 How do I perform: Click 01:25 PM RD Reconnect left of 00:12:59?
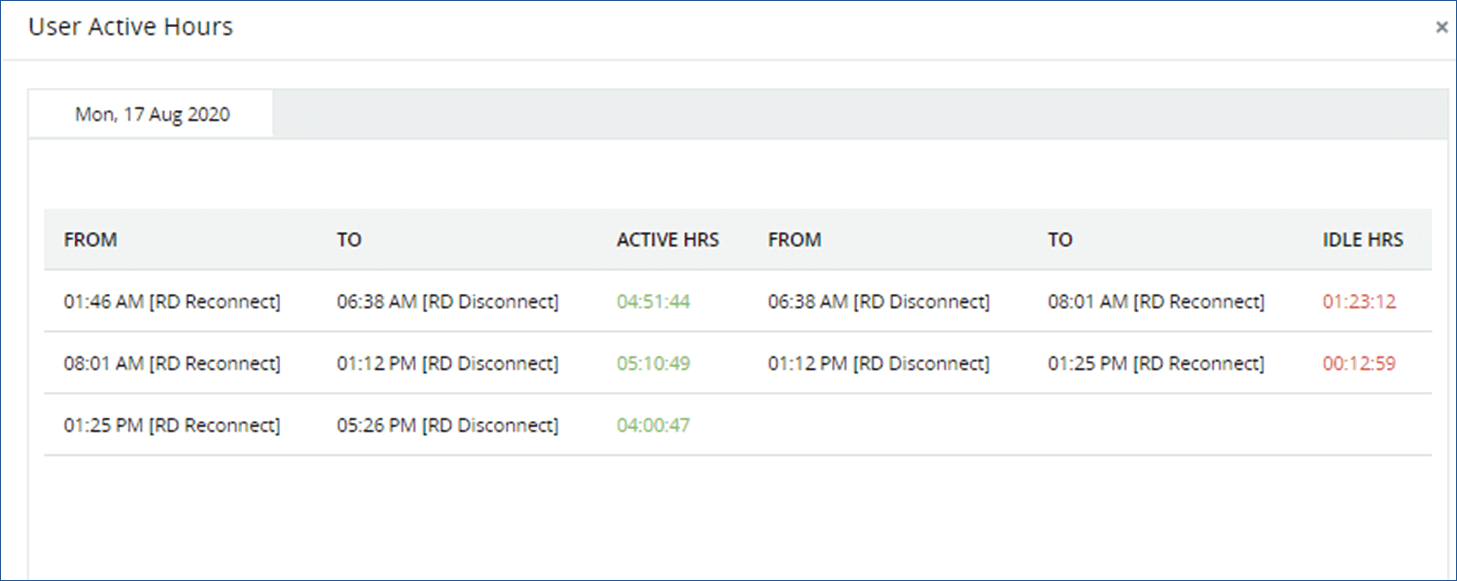click(1156, 364)
